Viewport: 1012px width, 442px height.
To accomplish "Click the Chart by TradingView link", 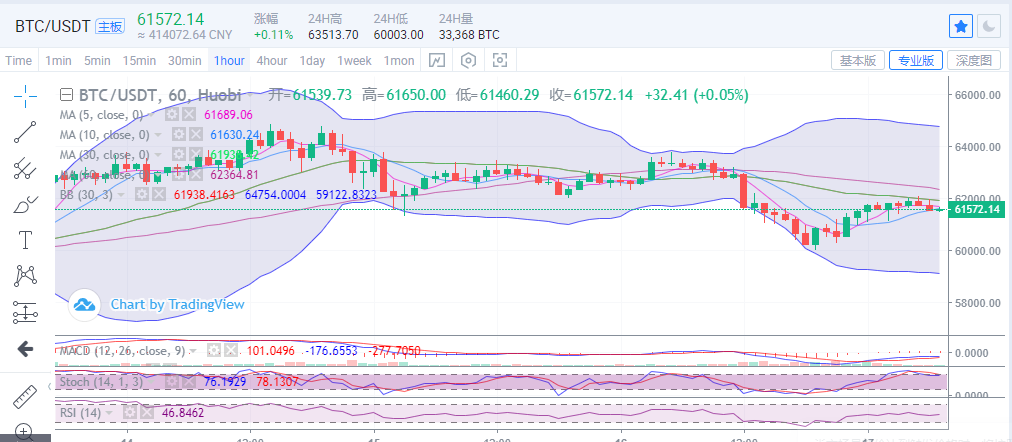I will pyautogui.click(x=177, y=304).
